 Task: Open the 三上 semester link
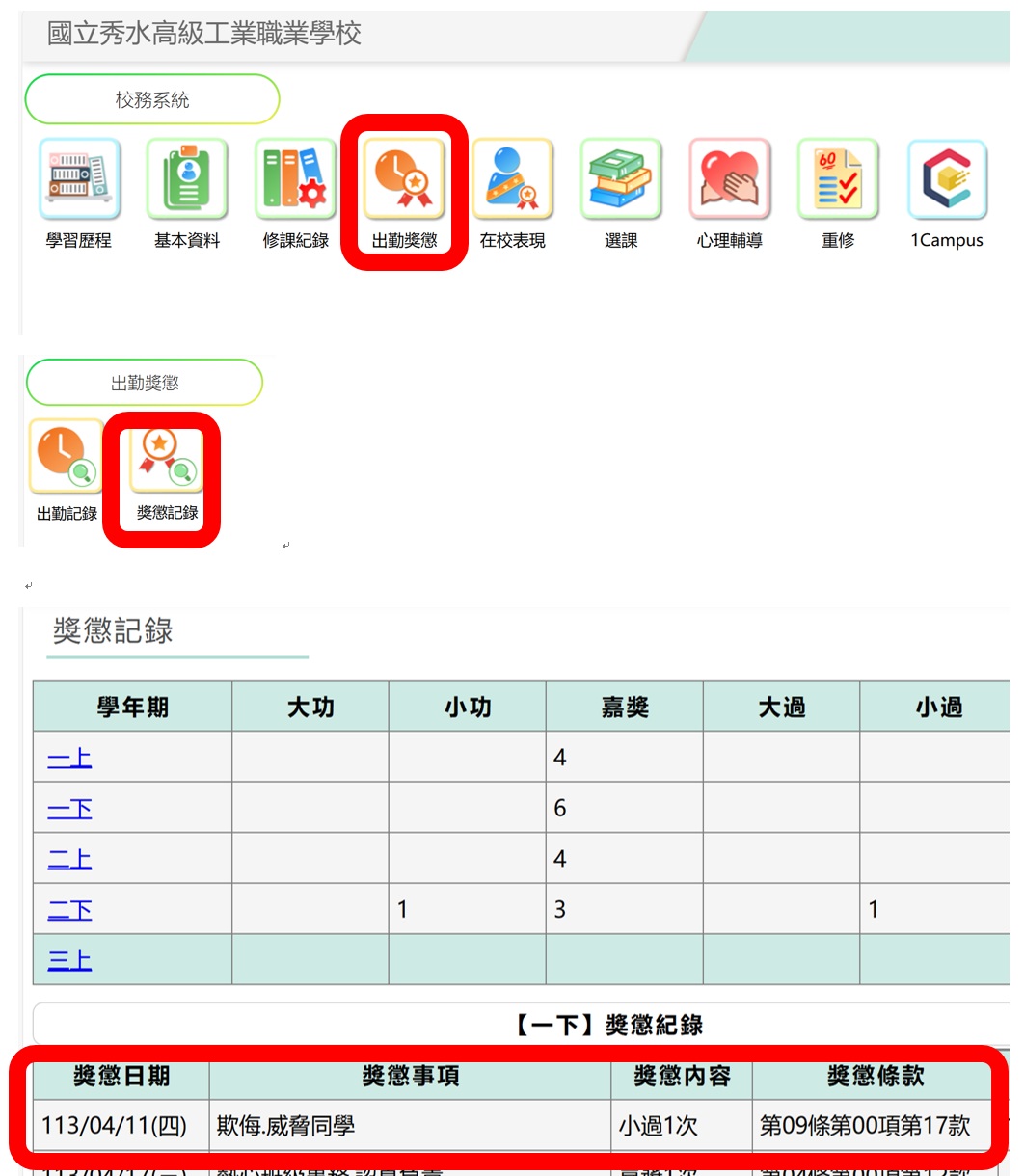click(x=69, y=960)
